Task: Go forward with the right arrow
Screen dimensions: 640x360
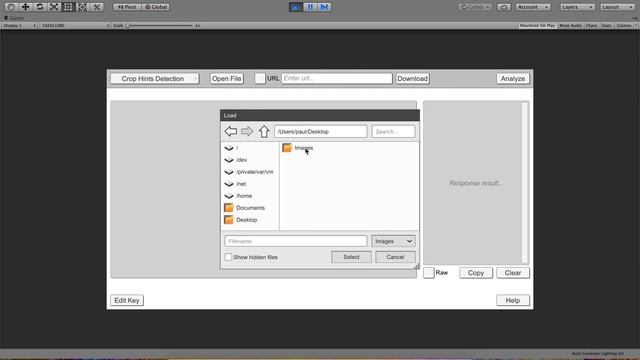Action: [247, 131]
